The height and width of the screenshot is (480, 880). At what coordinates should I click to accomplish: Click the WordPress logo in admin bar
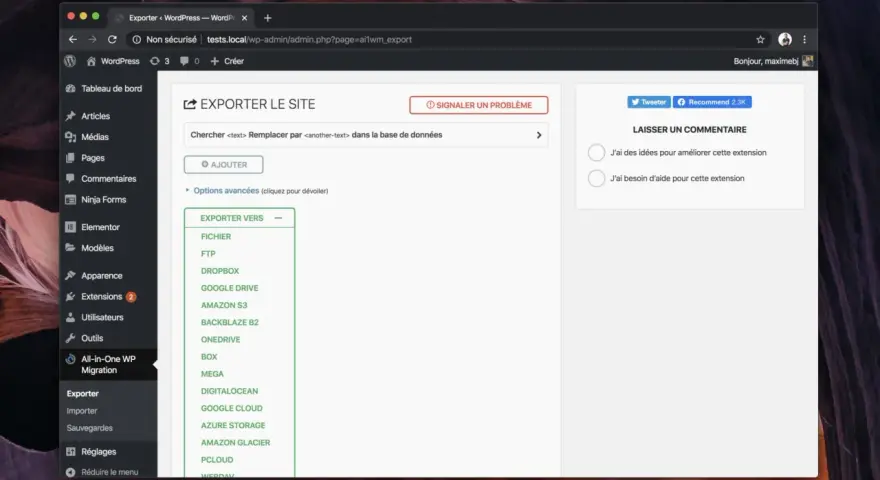click(70, 61)
